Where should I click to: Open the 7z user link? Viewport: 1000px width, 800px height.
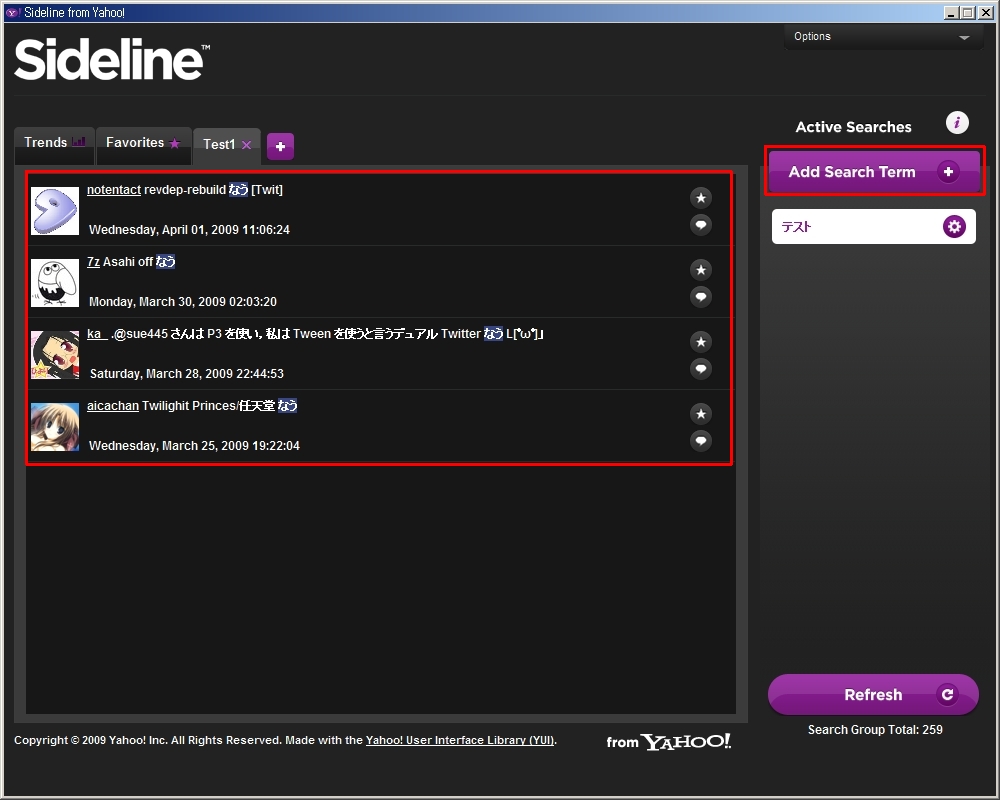tap(93, 262)
